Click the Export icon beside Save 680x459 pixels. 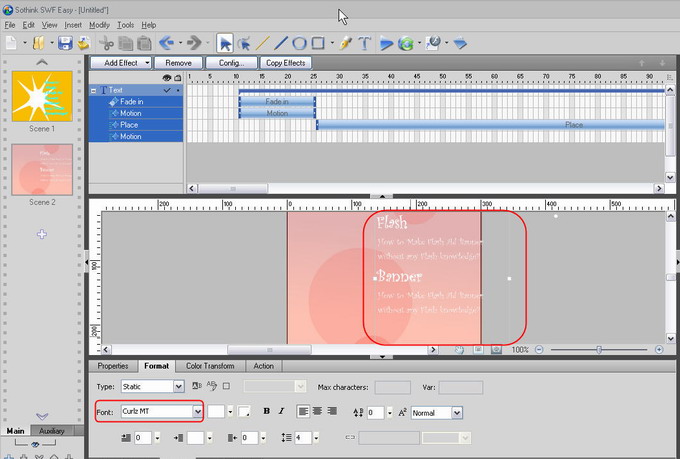pyautogui.click(x=84, y=43)
